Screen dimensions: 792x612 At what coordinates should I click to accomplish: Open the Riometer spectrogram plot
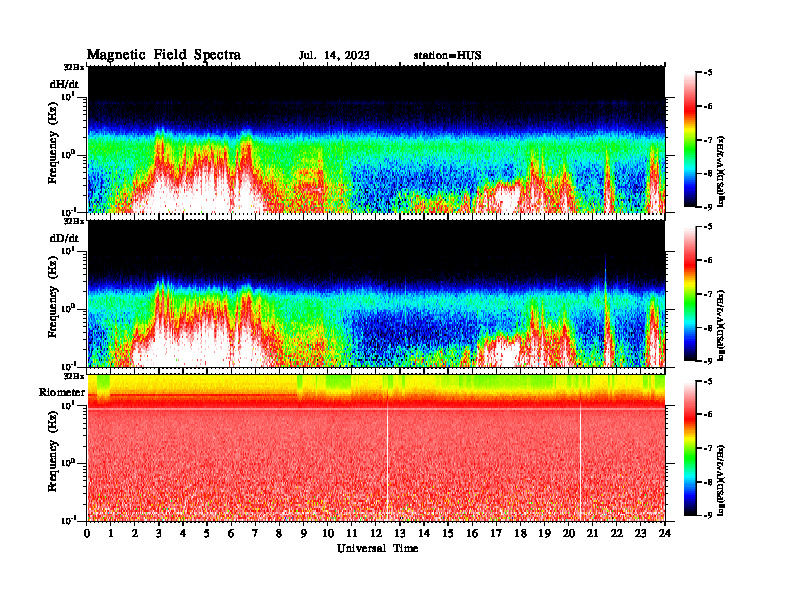click(376, 448)
